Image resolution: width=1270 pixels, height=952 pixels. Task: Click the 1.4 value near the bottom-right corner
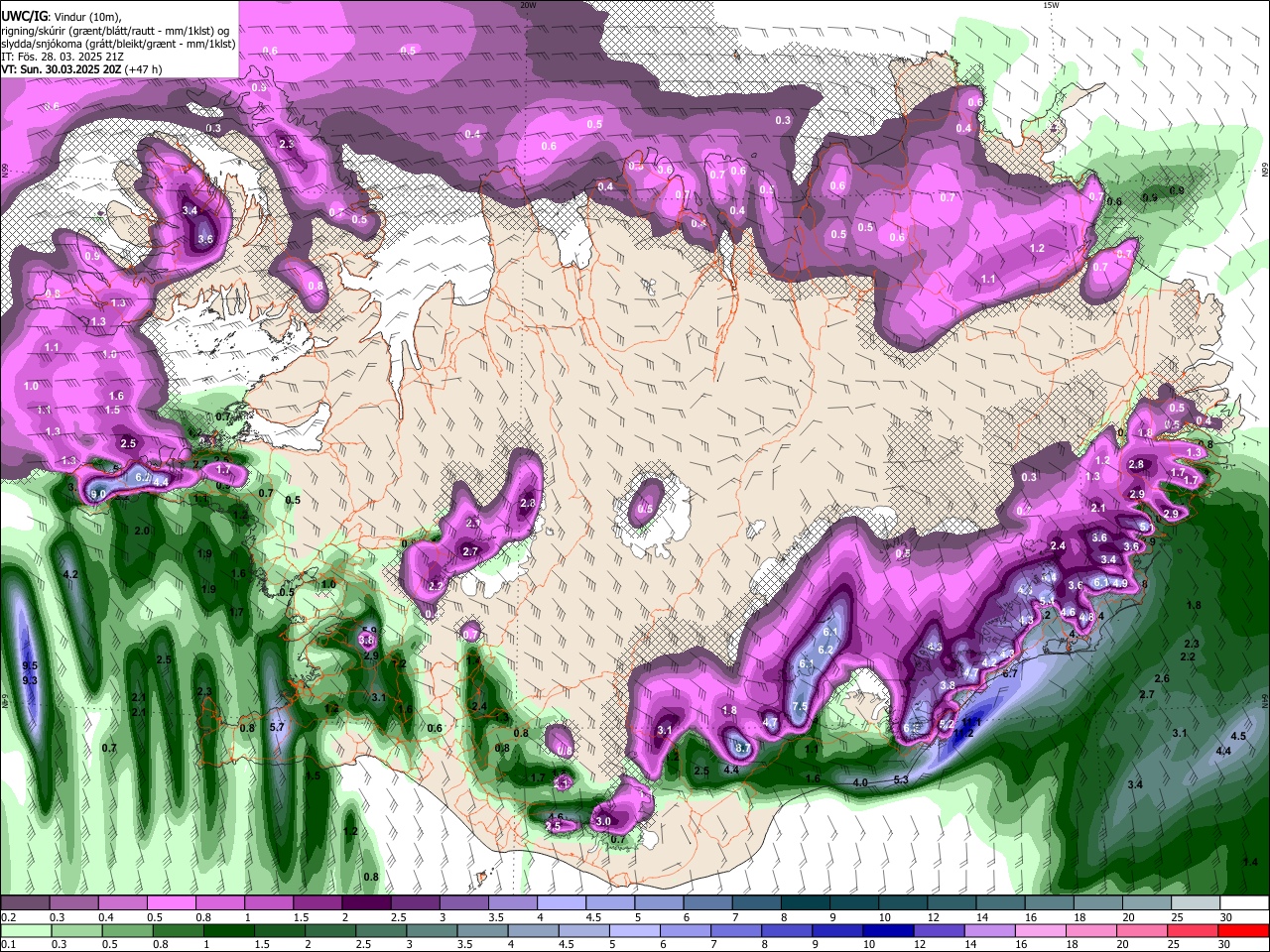[x=1250, y=862]
